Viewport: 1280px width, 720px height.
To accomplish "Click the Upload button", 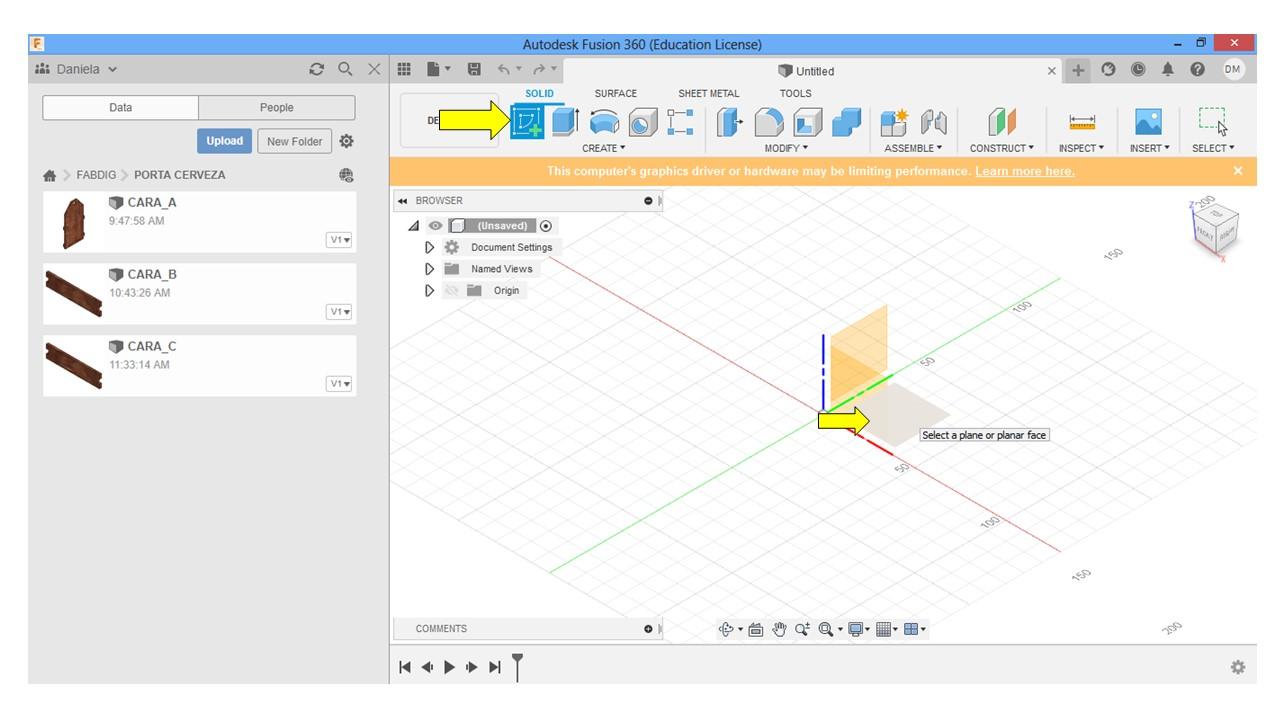I will pyautogui.click(x=225, y=141).
